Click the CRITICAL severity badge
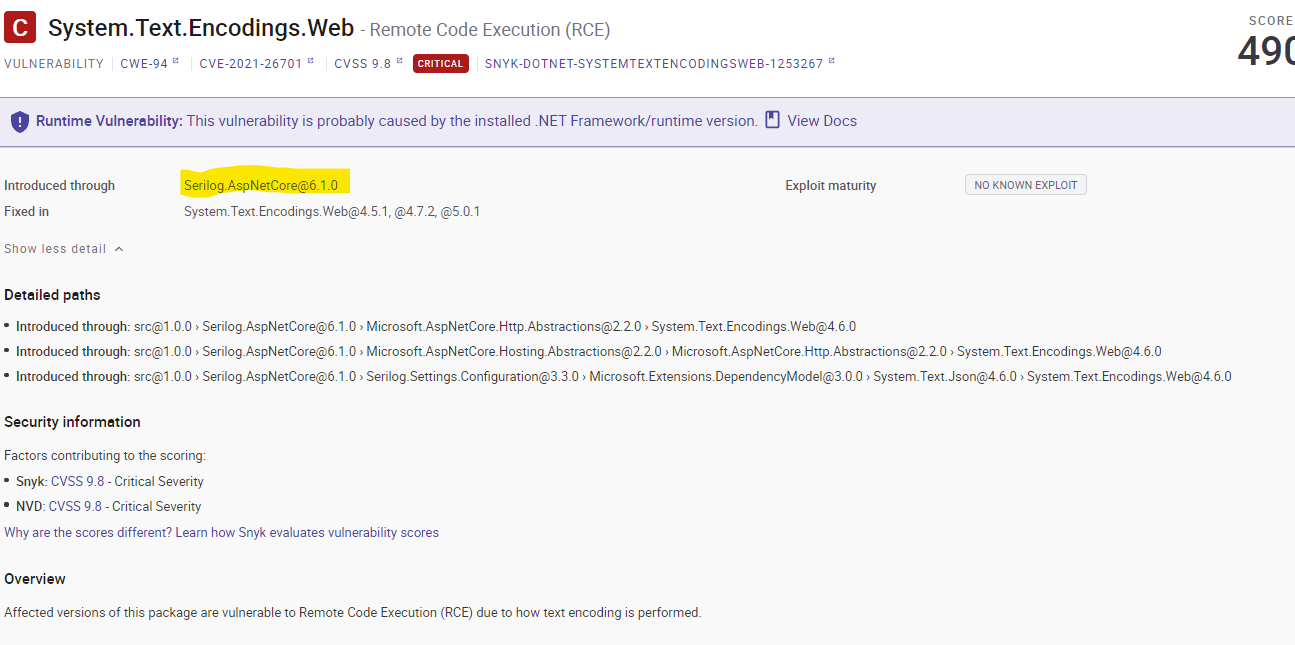Screen dimensions: 1295x645 [440, 62]
